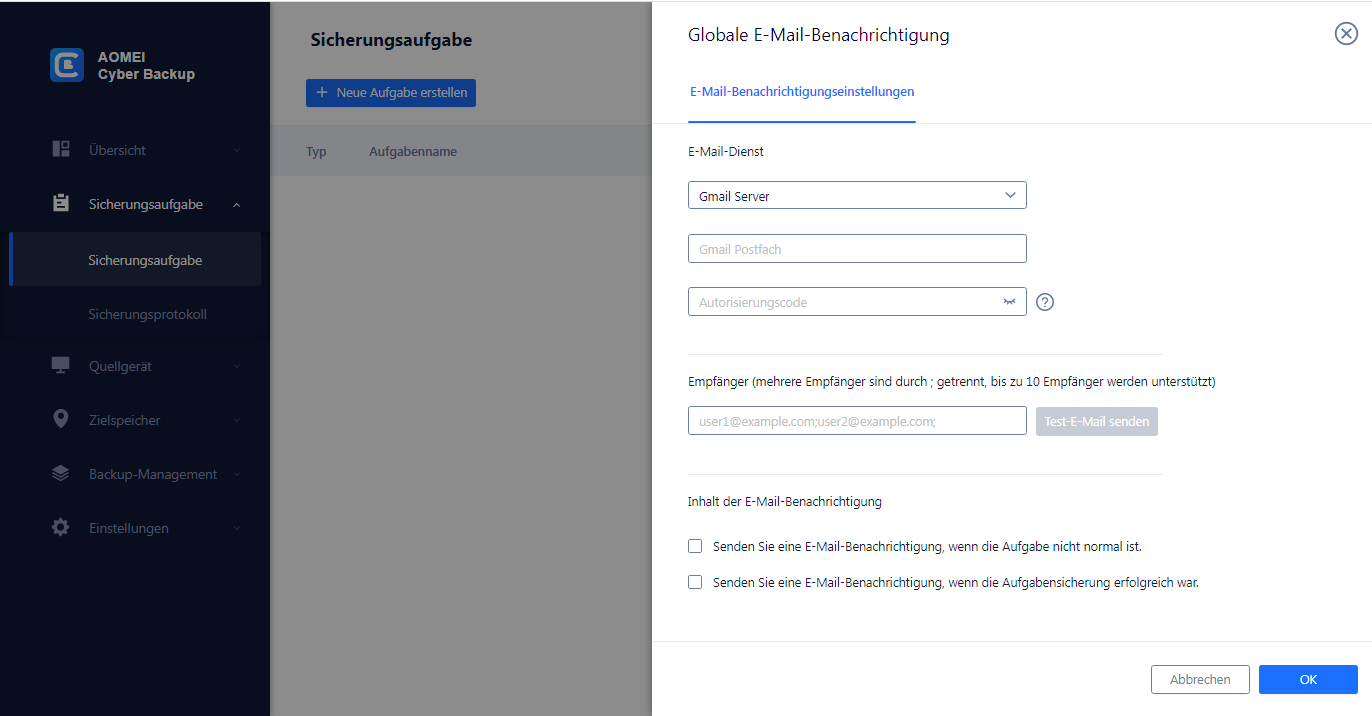Image resolution: width=1372 pixels, height=716 pixels.
Task: Click the Backup-Management layers icon
Action: pyautogui.click(x=61, y=474)
